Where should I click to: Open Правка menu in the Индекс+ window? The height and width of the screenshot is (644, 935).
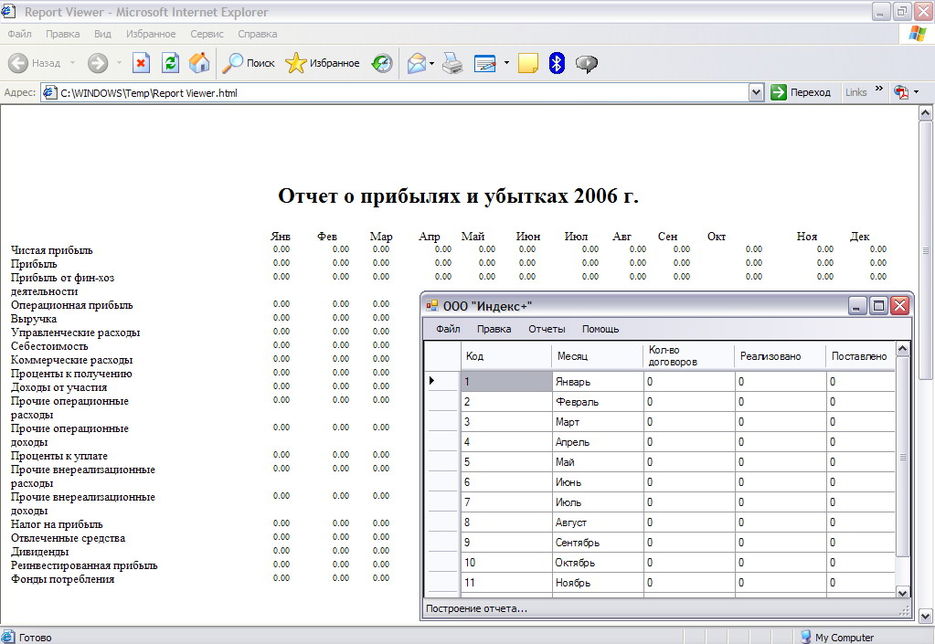click(x=494, y=329)
